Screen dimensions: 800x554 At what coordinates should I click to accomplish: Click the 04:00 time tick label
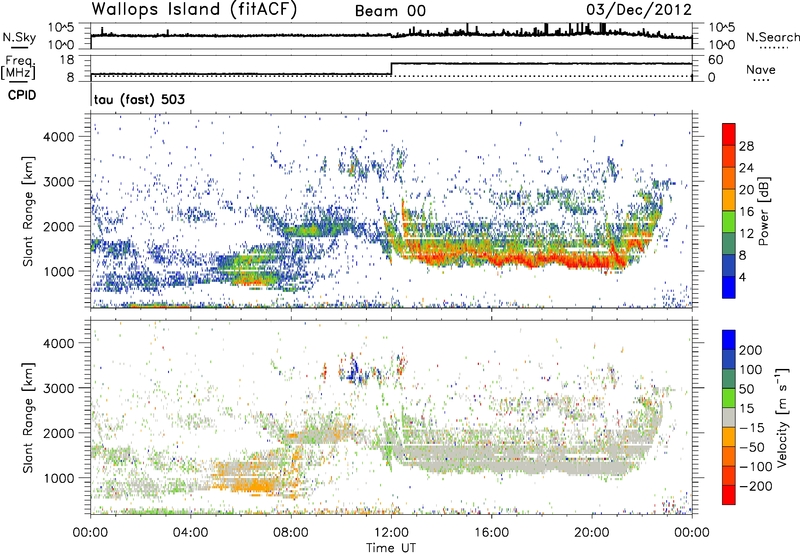tap(191, 533)
